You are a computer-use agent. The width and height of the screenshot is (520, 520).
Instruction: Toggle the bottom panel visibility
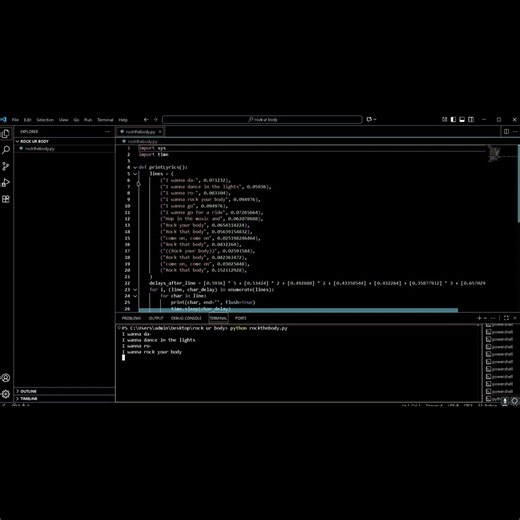[x=462, y=119]
